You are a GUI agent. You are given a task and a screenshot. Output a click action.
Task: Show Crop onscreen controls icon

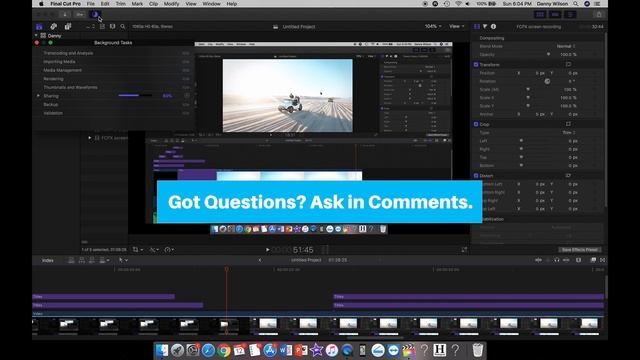568,124
